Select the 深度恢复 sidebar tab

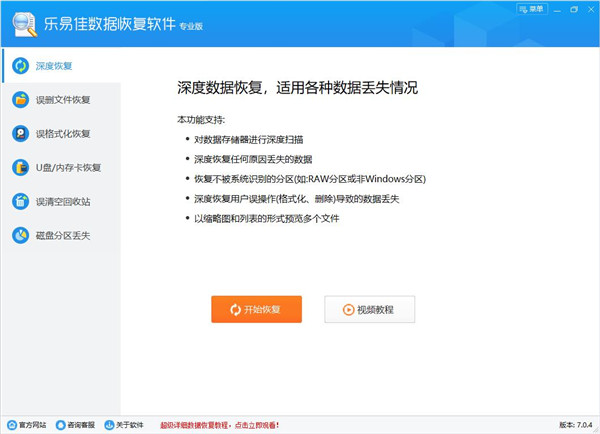click(x=61, y=66)
